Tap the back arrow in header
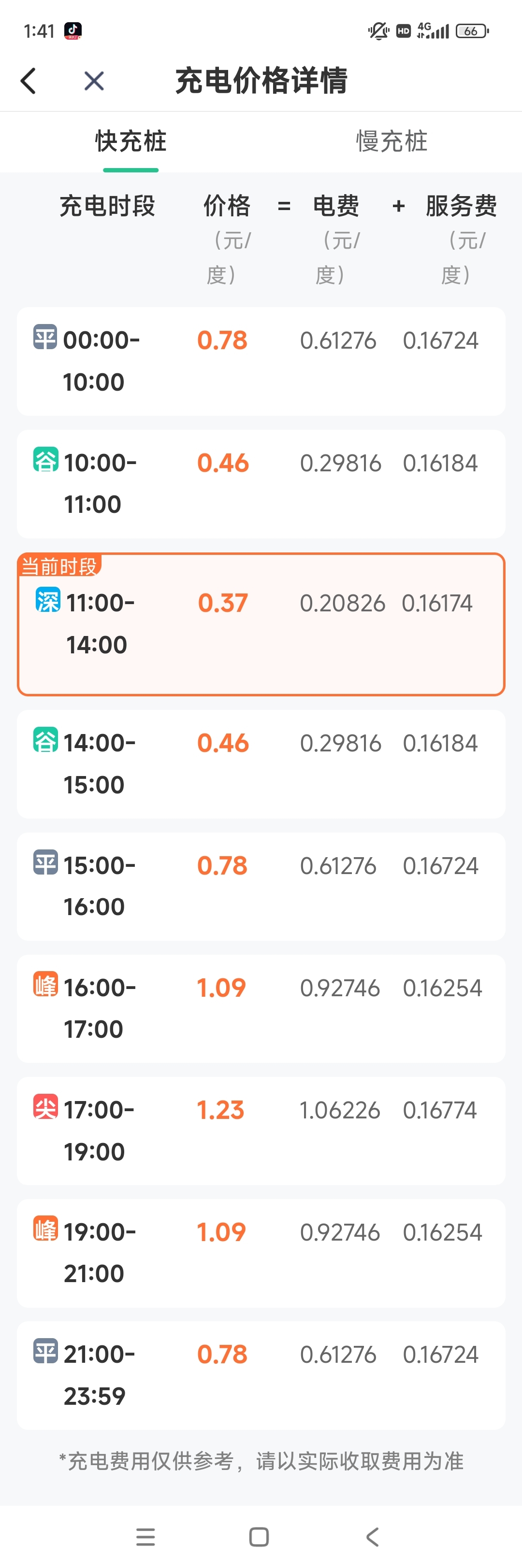 [28, 80]
